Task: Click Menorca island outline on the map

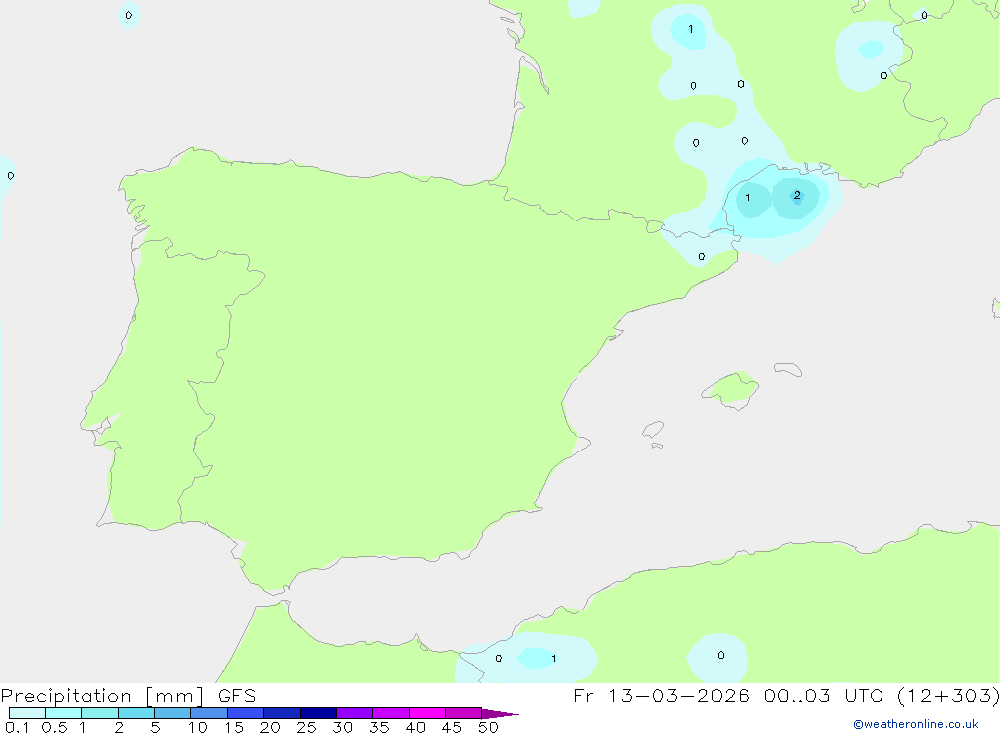Action: pos(788,369)
